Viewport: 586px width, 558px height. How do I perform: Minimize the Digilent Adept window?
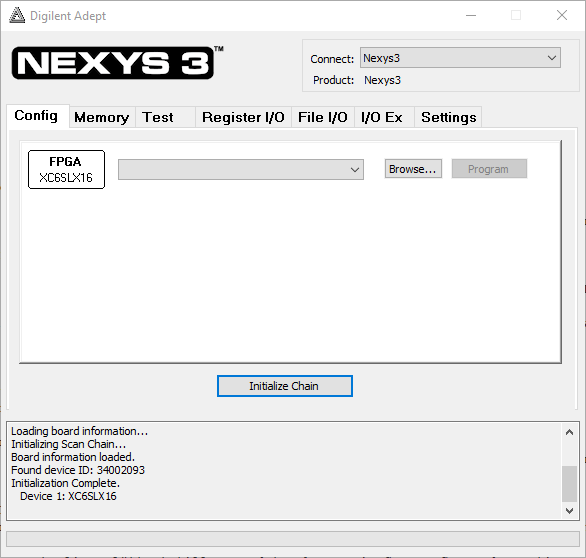(471, 15)
